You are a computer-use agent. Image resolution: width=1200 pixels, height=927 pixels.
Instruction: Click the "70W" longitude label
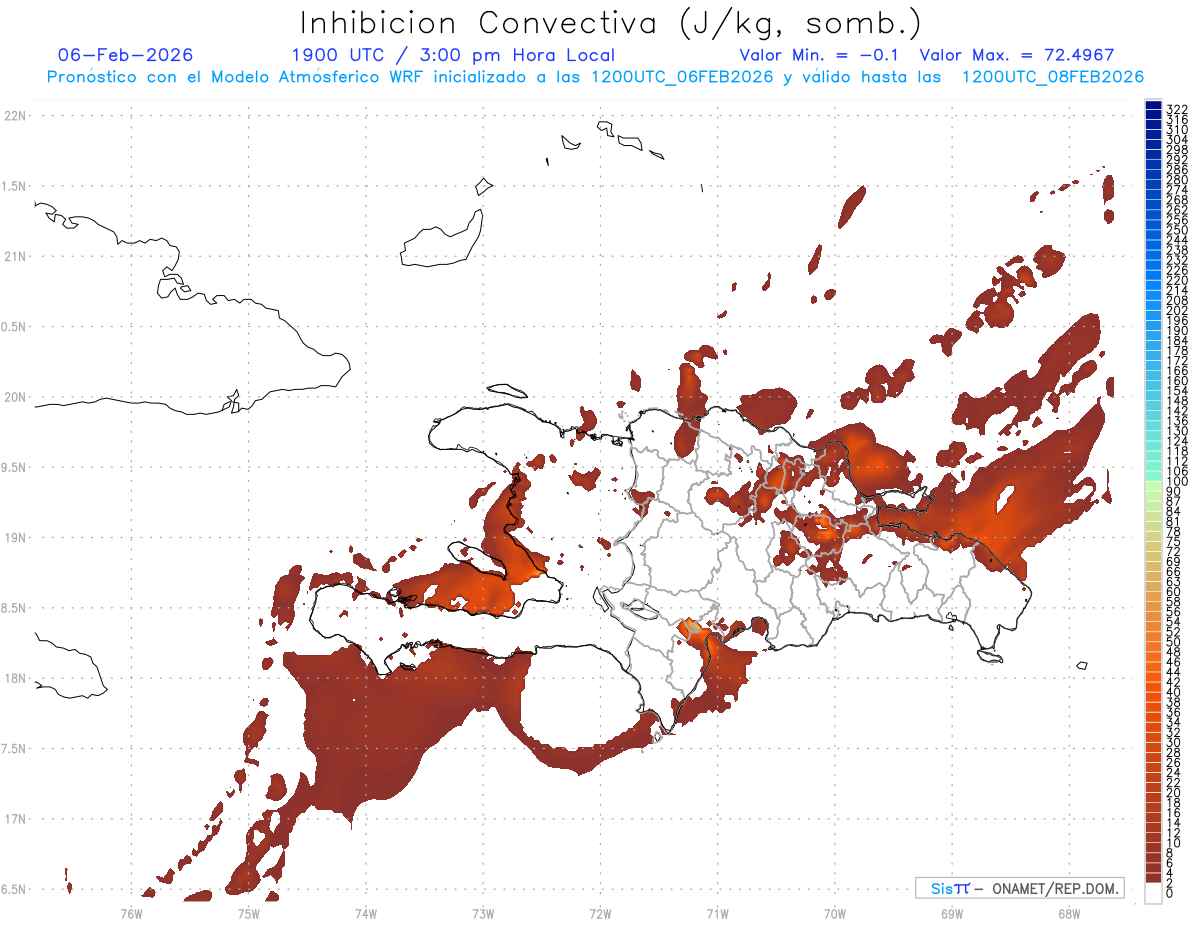[x=835, y=913]
